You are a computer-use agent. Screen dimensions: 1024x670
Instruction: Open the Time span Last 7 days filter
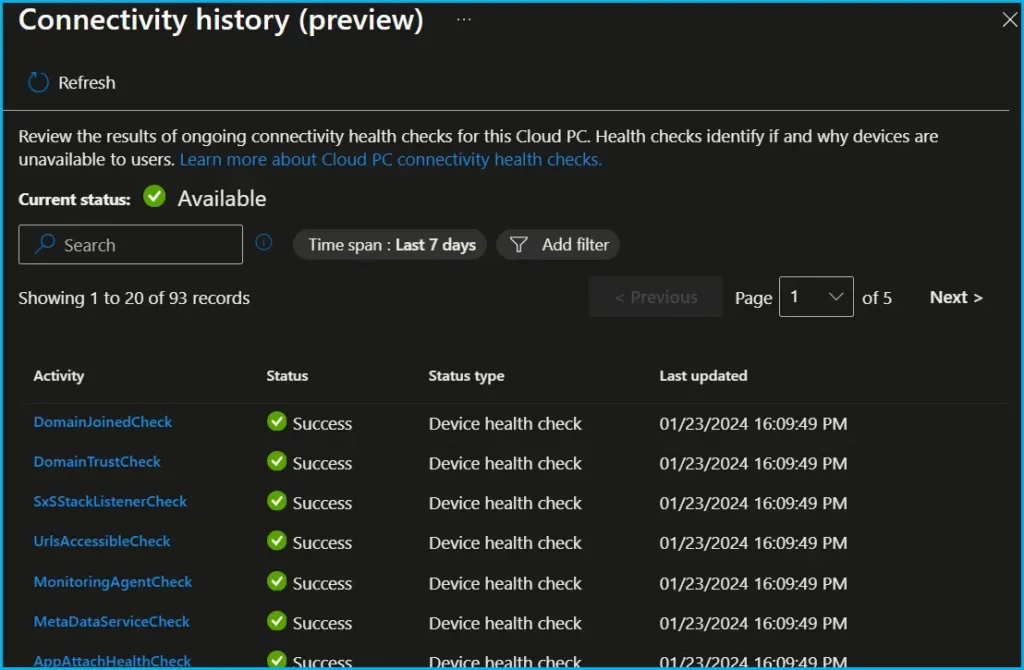[390, 245]
